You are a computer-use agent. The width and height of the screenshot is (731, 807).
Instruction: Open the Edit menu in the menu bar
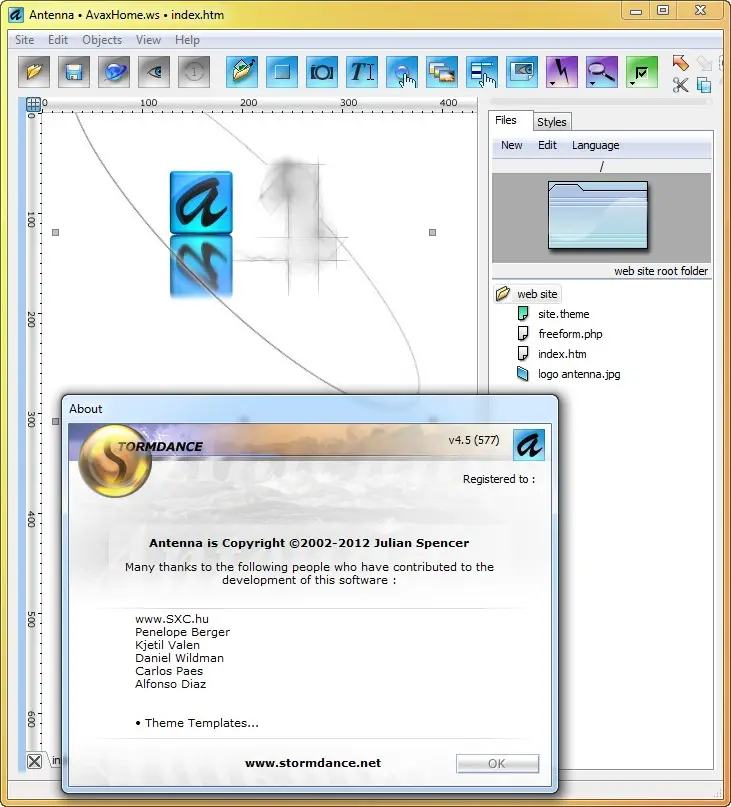point(58,40)
